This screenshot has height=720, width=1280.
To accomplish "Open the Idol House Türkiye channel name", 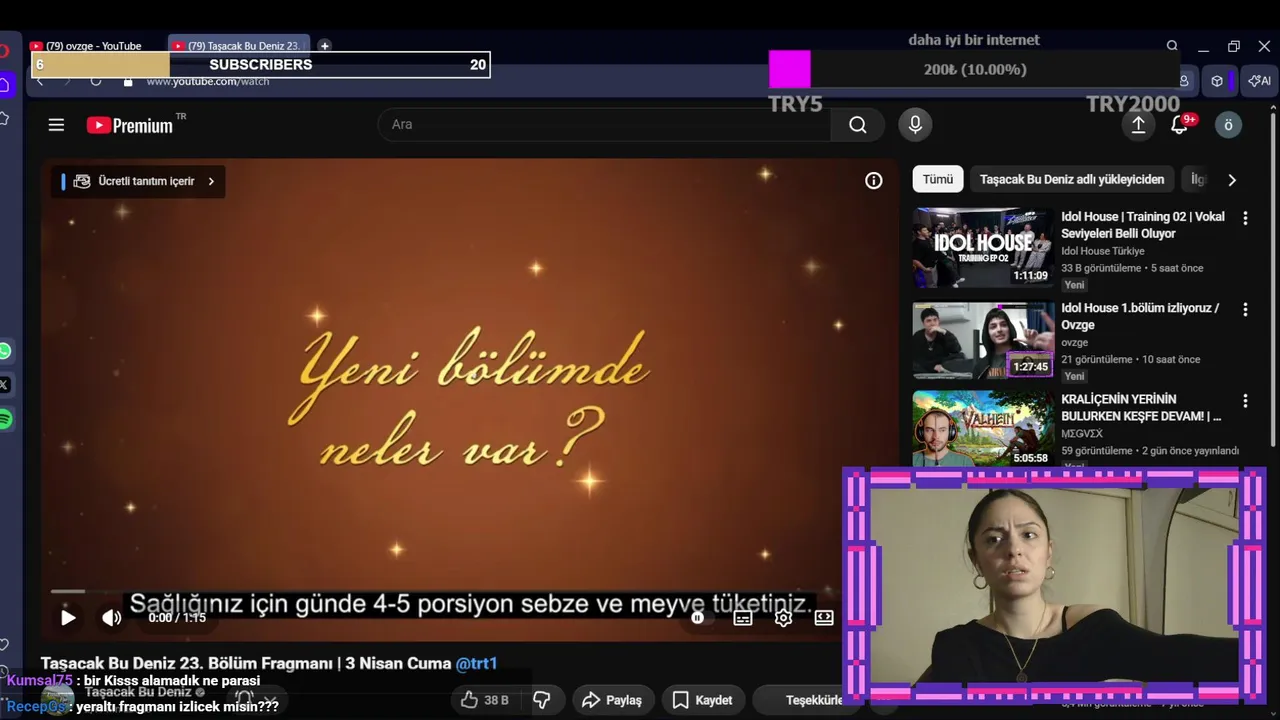I will (1103, 251).
